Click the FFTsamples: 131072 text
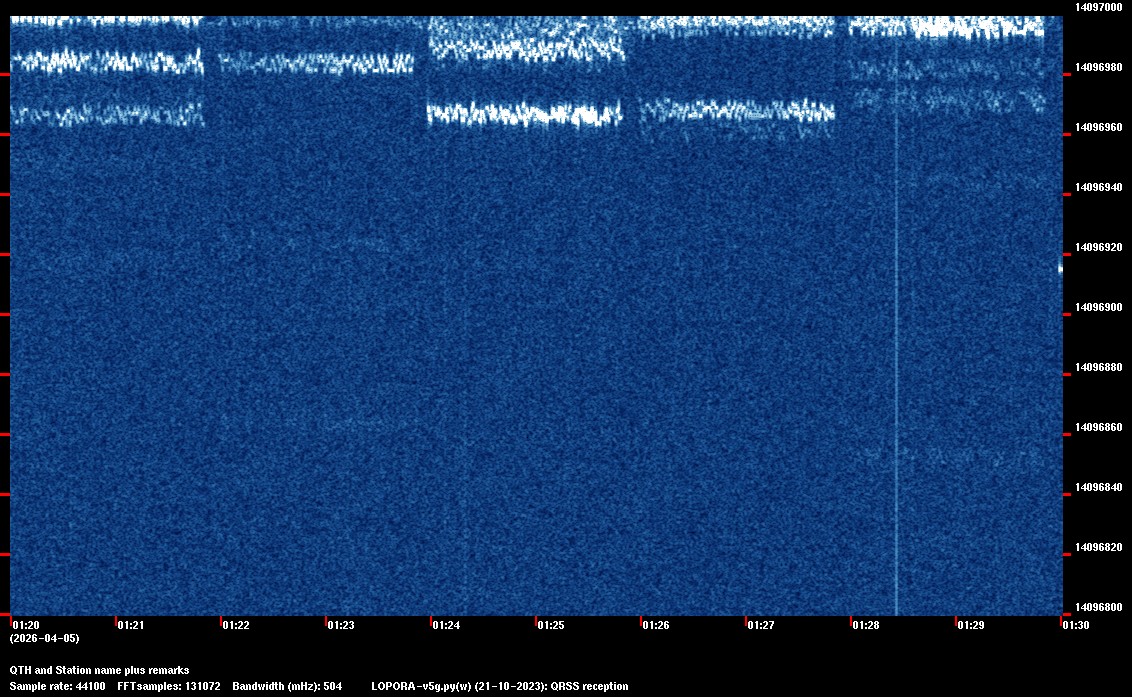The height and width of the screenshot is (697, 1132). coord(169,686)
